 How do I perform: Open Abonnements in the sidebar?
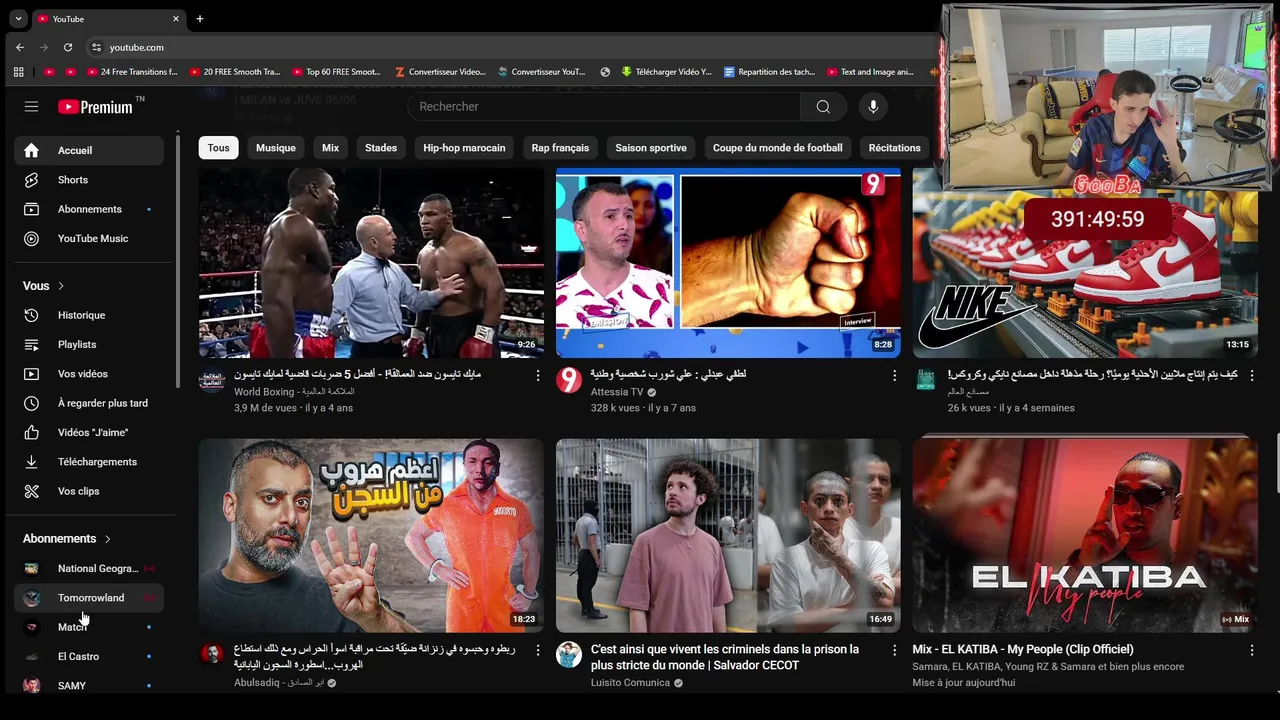[89, 209]
